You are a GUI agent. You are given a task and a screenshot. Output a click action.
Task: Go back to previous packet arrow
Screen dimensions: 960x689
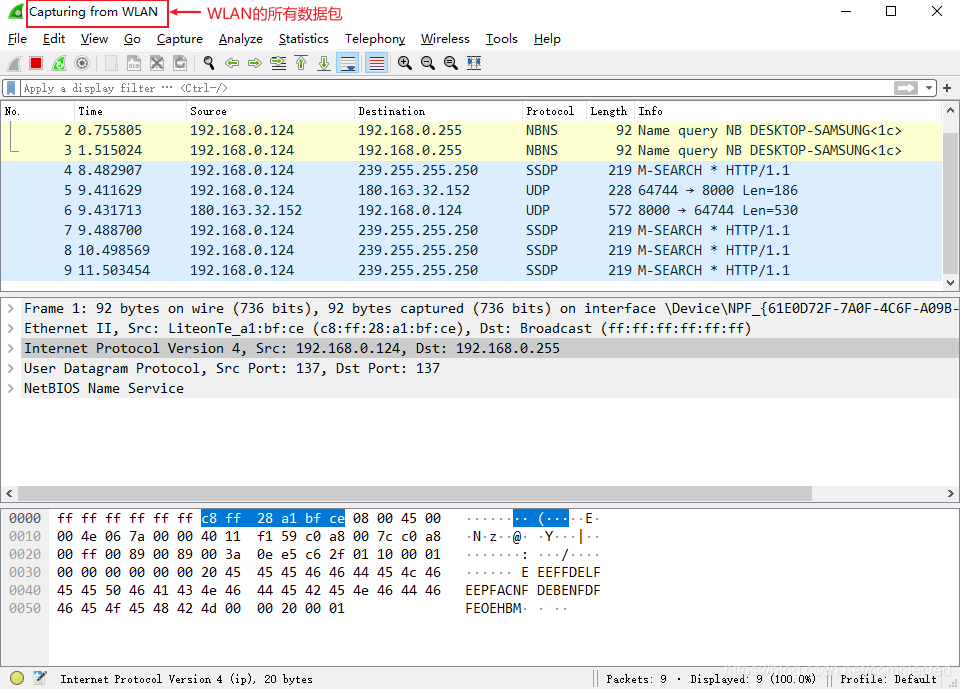(232, 63)
